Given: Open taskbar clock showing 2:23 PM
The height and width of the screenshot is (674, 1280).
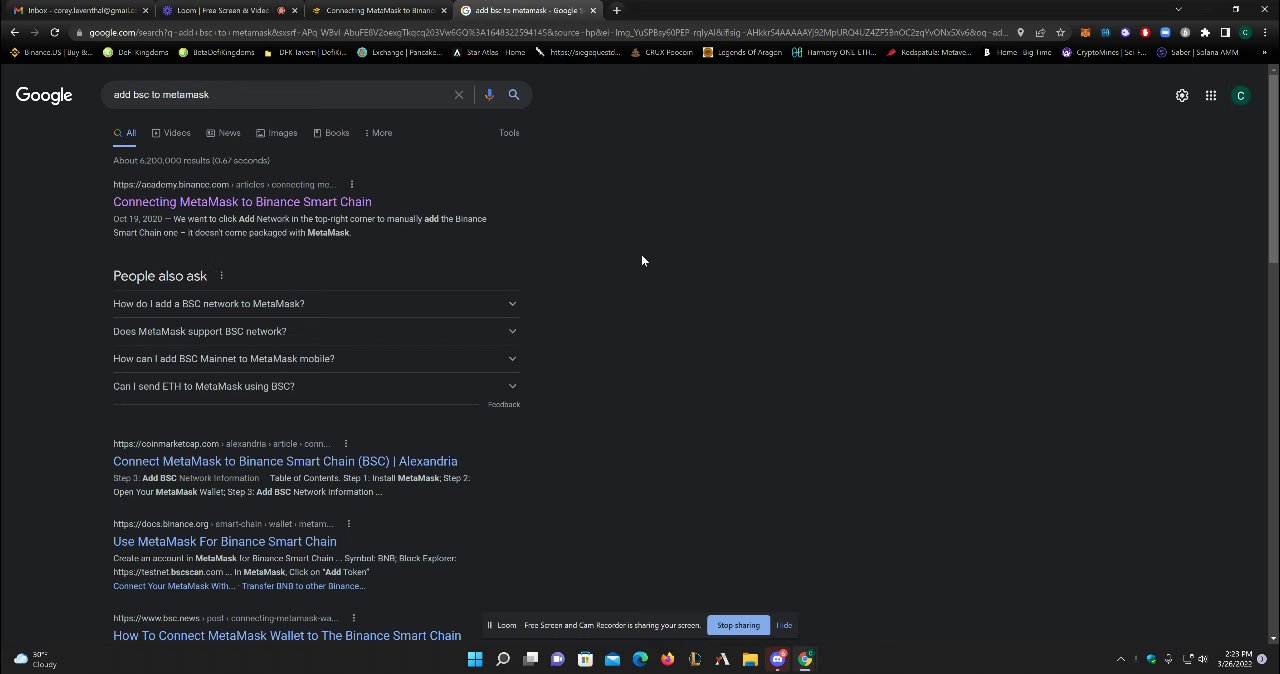Looking at the screenshot, I should [1236, 659].
